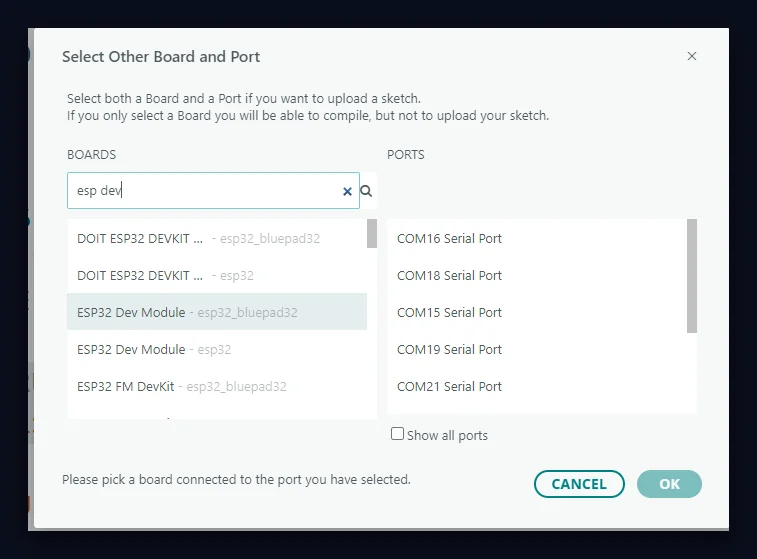Click the magnifier search icon beside the board field
The image size is (757, 559).
pyautogui.click(x=366, y=191)
